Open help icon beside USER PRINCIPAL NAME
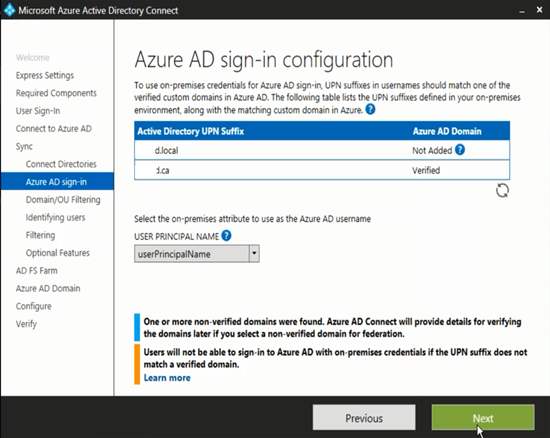This screenshot has width=550, height=438. (x=227, y=235)
